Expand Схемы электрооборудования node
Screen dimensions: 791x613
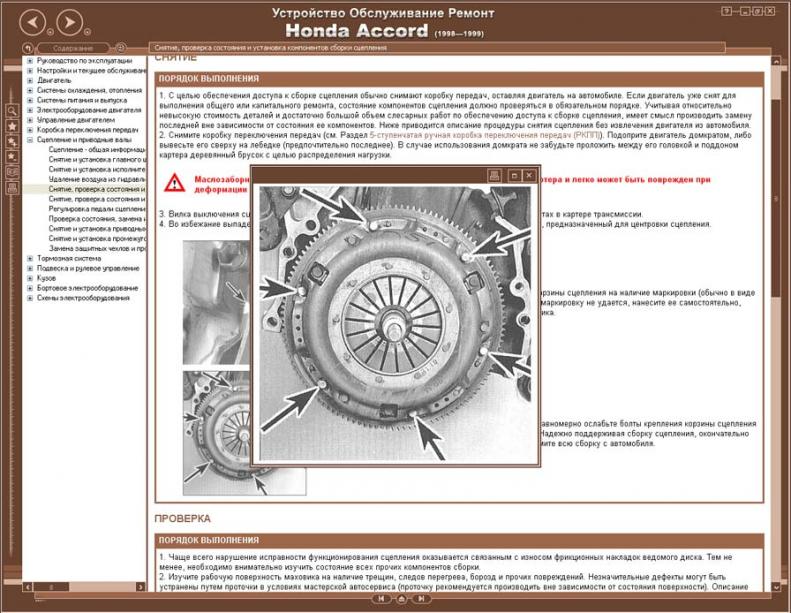pyautogui.click(x=30, y=298)
